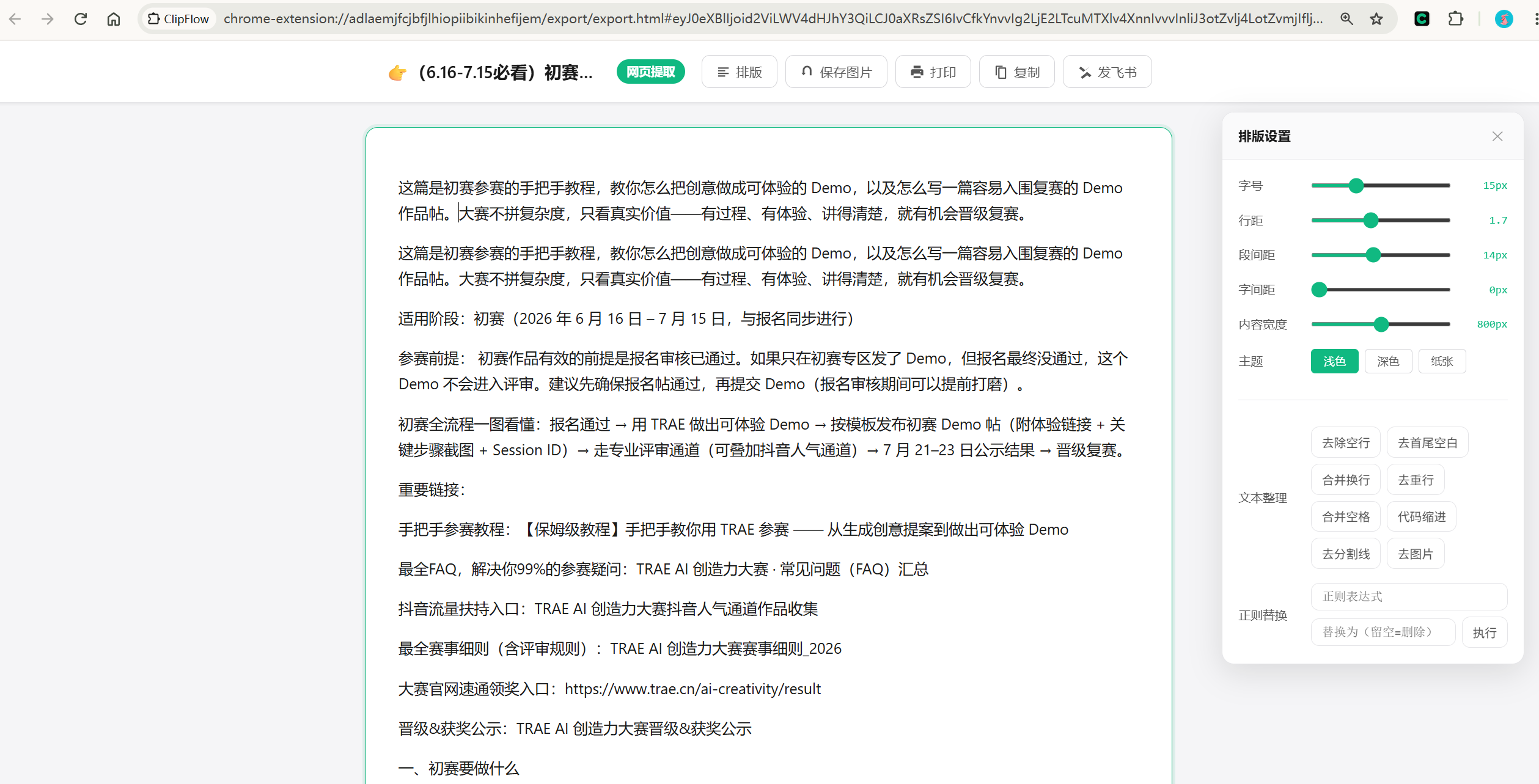Click the 1.7 line height value
Viewport: 1539px width, 784px height.
click(1498, 220)
